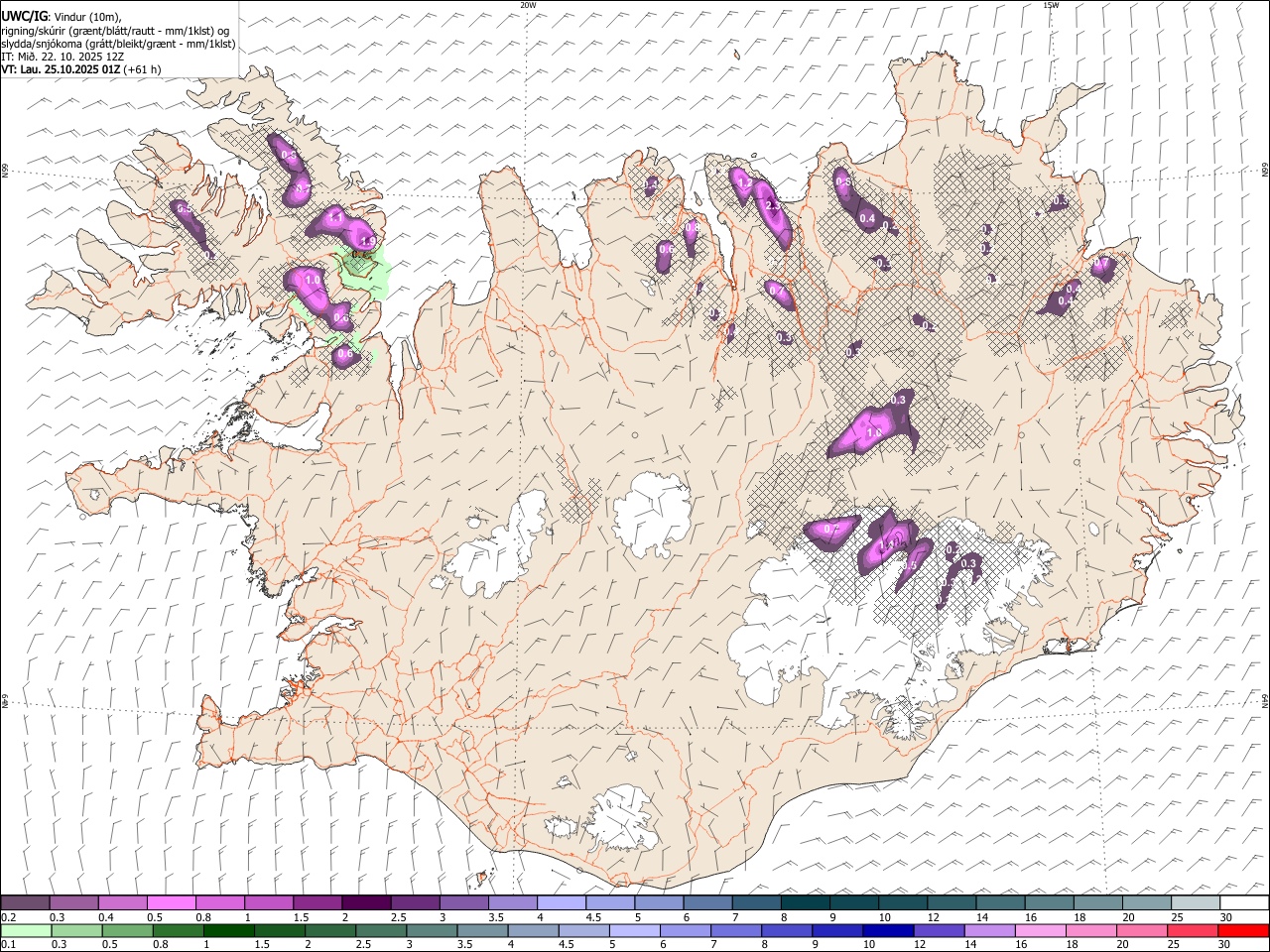The image size is (1270, 952).
Task: Click bottom-row swatch between 25 and 30
Action: (1192, 930)
